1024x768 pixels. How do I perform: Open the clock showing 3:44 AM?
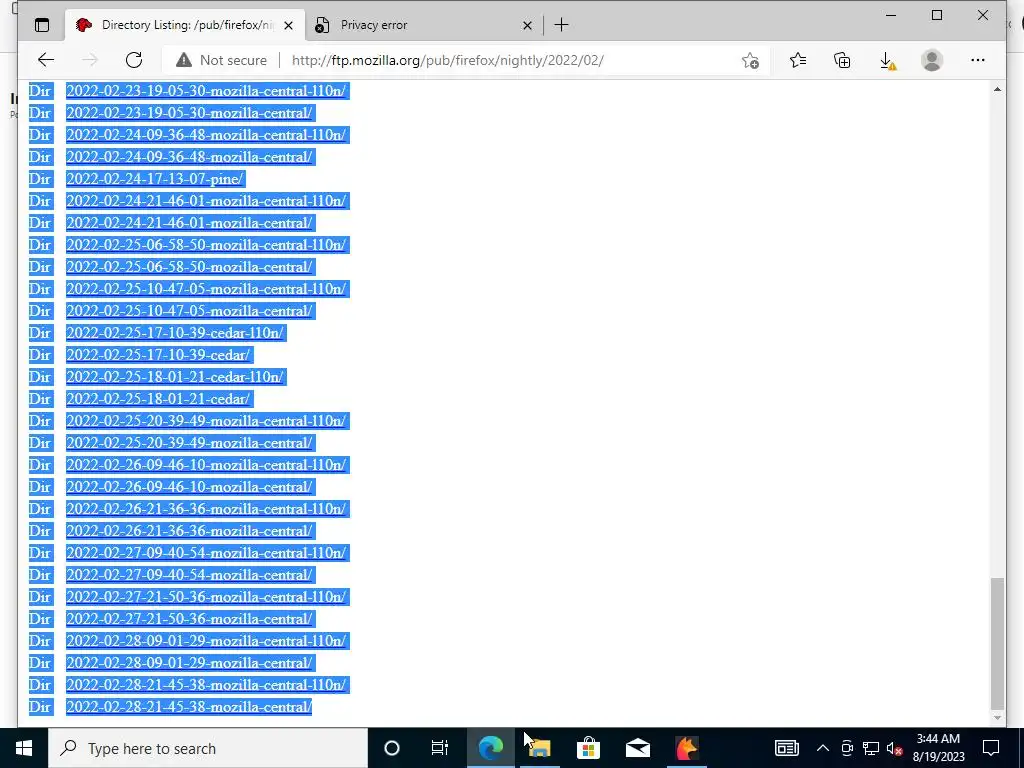point(938,748)
